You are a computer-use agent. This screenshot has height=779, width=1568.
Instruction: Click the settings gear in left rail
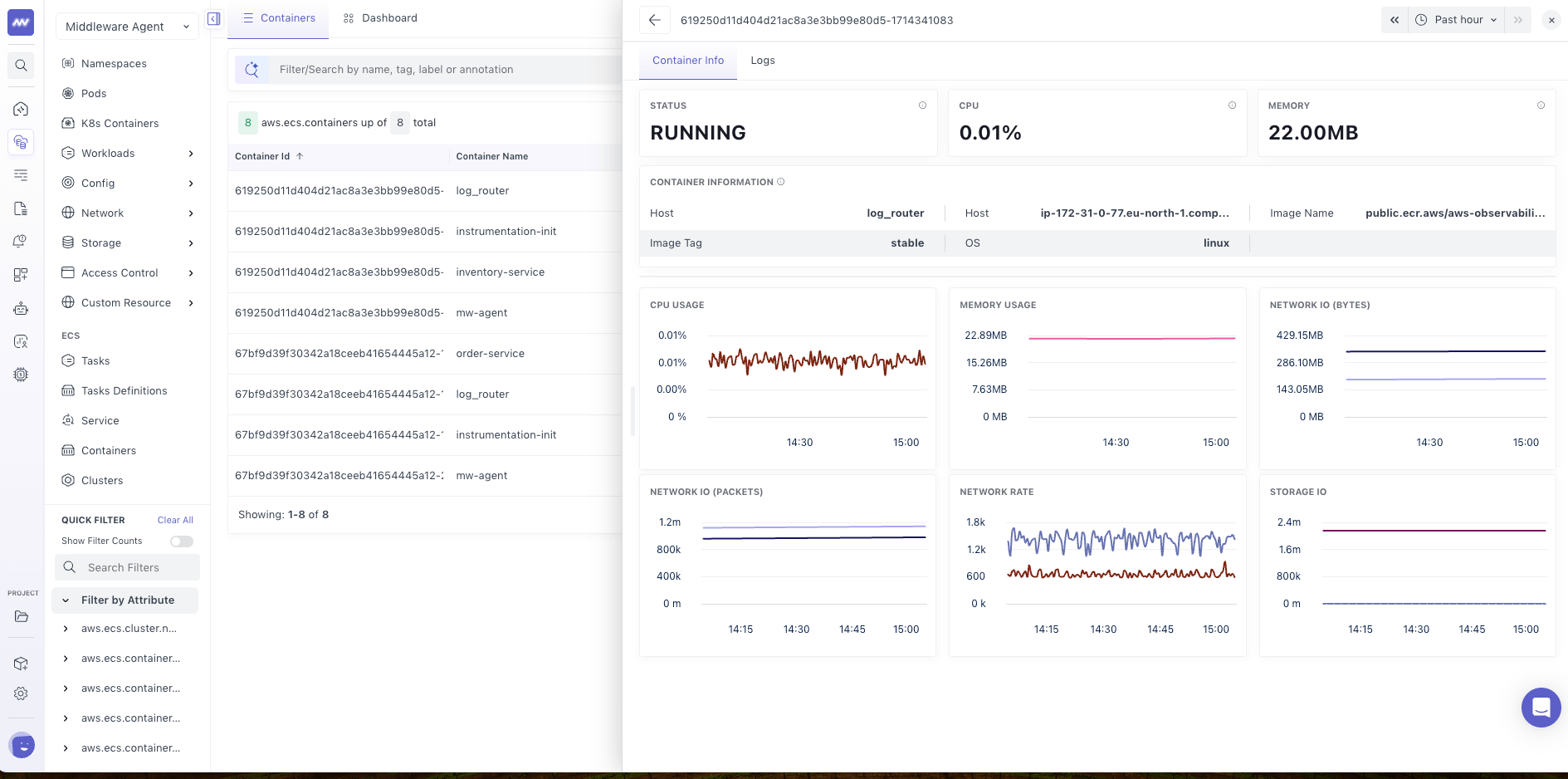[x=22, y=693]
